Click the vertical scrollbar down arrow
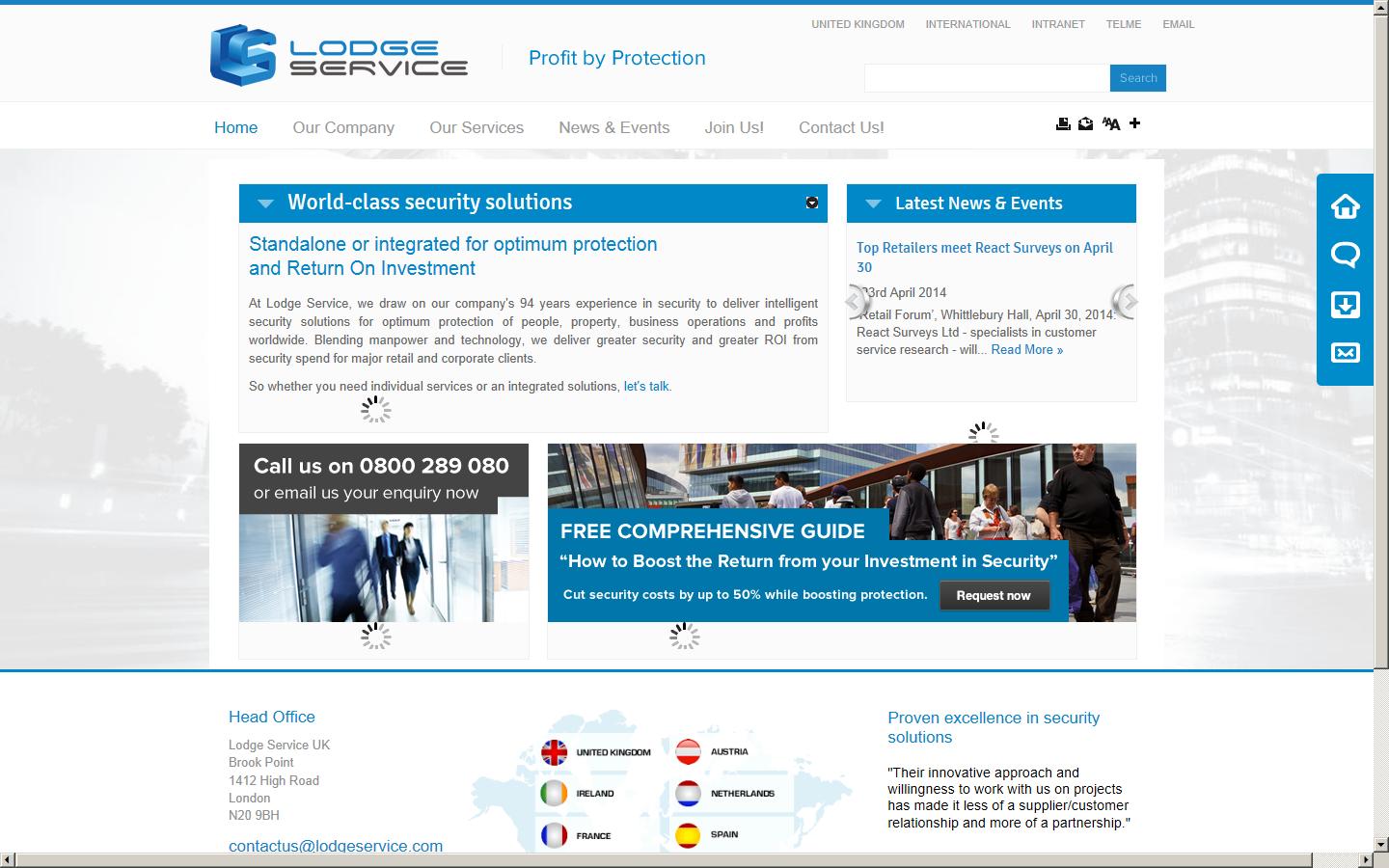 tap(1380, 841)
